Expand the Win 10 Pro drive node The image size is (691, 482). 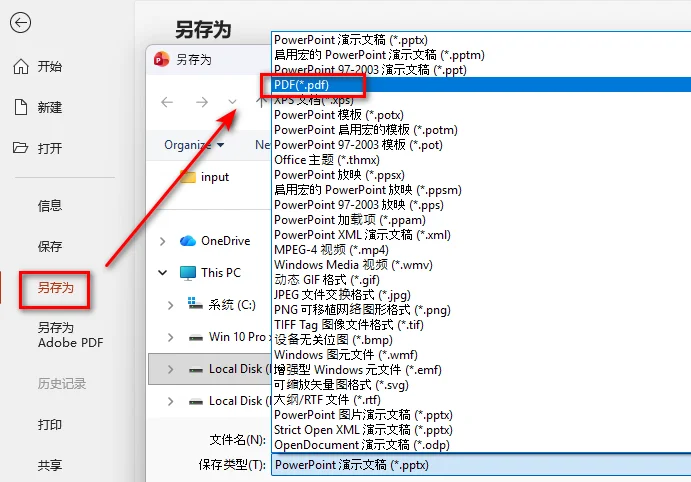point(171,337)
